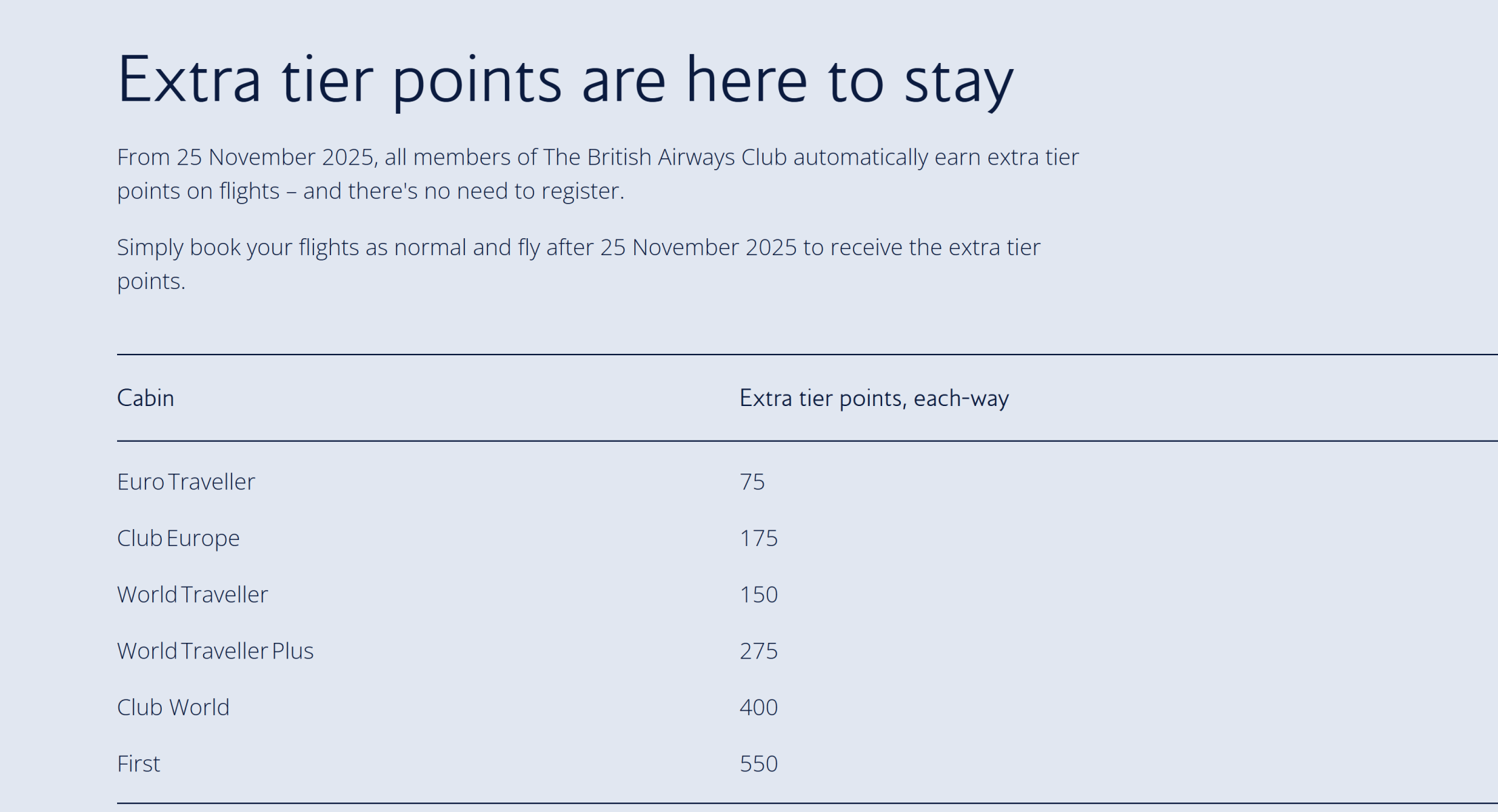Click the First cabin name
Image resolution: width=1498 pixels, height=812 pixels.
click(x=139, y=763)
